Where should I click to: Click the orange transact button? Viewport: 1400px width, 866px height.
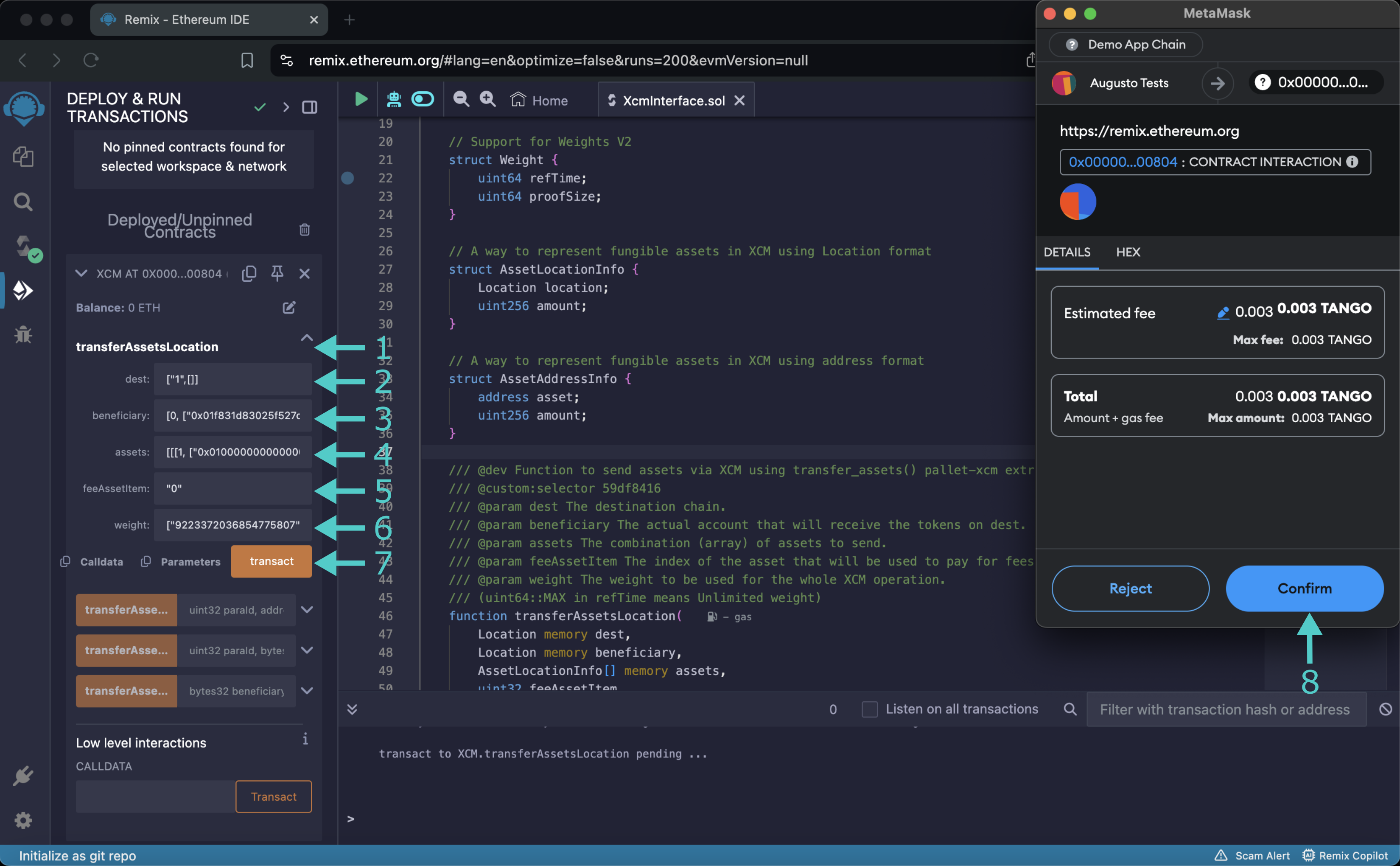(x=272, y=561)
